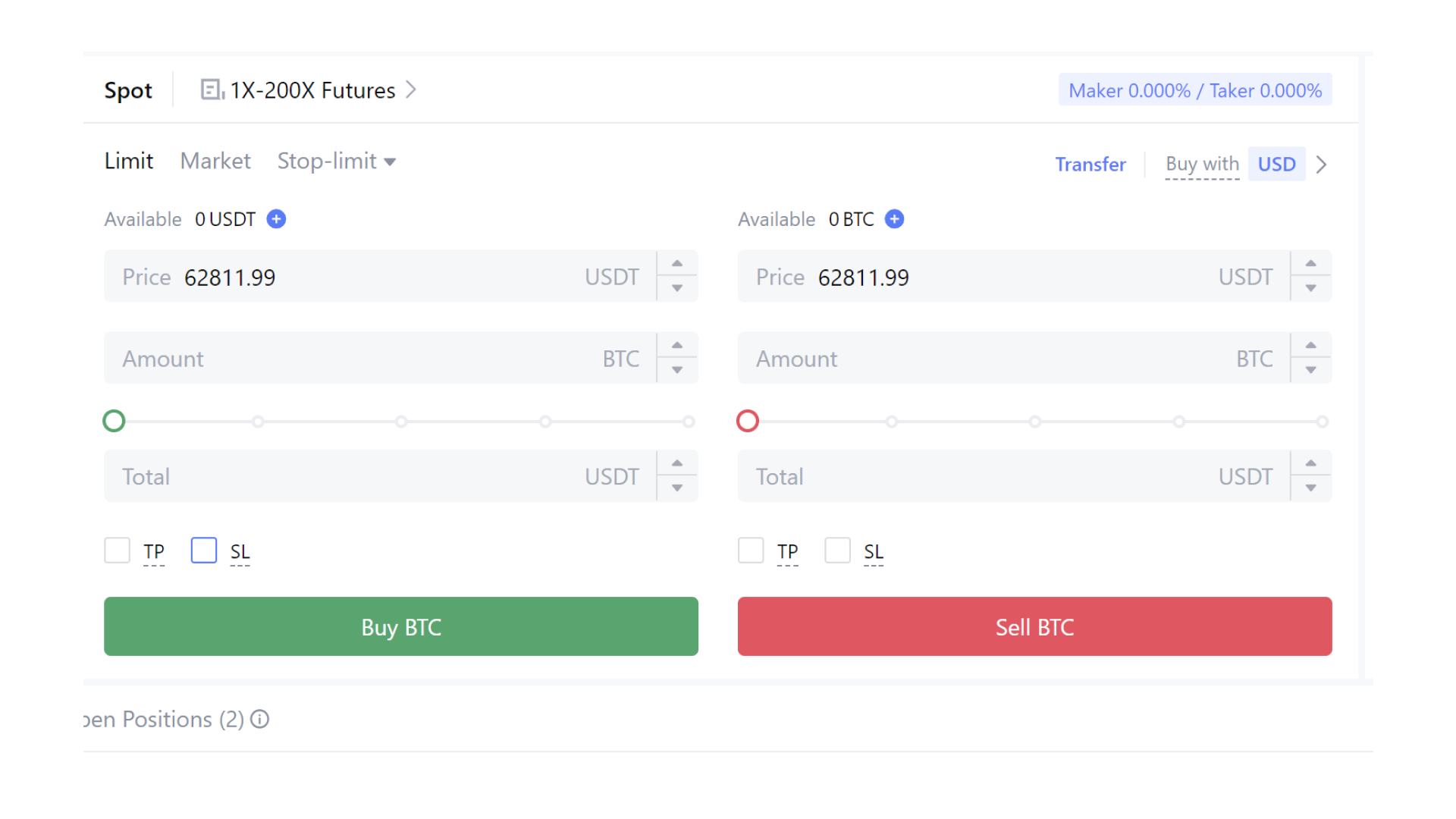Click the plus icon next to 0 BTC balance
This screenshot has height=819, width=1456.
click(895, 218)
